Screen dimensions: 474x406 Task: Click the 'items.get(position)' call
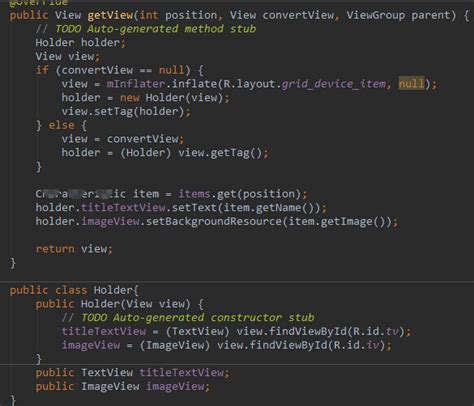(x=239, y=194)
